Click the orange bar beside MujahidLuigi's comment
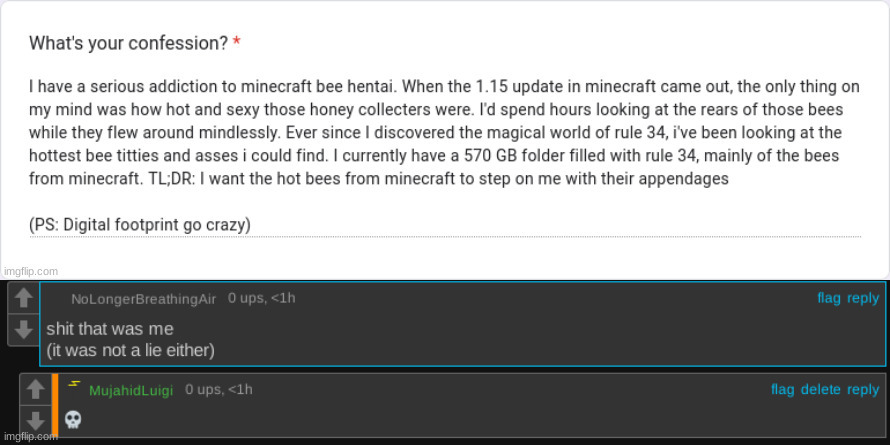The image size is (890, 445). pyautogui.click(x=55, y=405)
